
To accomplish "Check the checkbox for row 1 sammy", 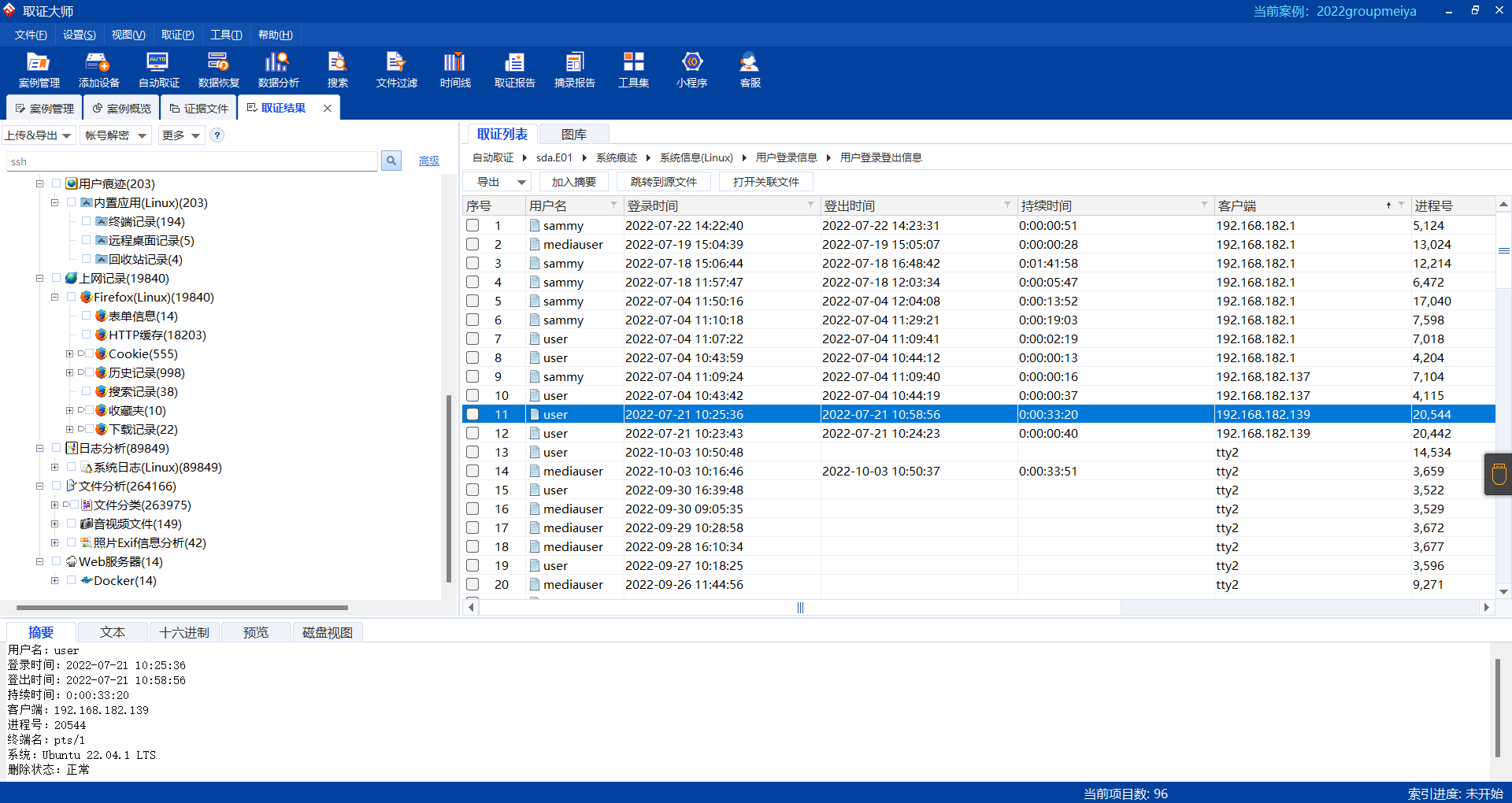I will pyautogui.click(x=472, y=225).
